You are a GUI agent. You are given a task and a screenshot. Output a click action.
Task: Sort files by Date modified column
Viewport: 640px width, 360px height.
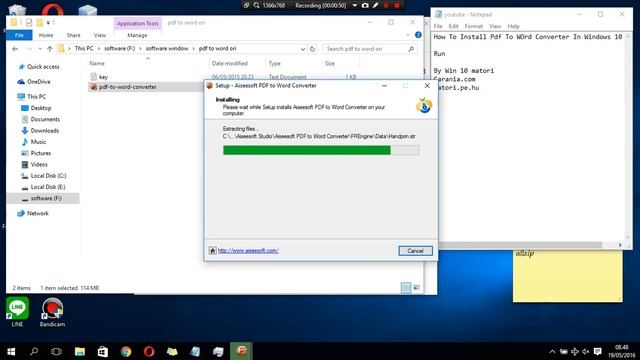click(x=230, y=63)
